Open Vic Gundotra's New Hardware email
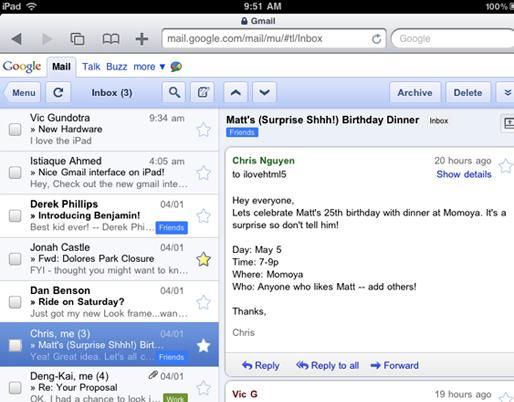 pyautogui.click(x=109, y=129)
